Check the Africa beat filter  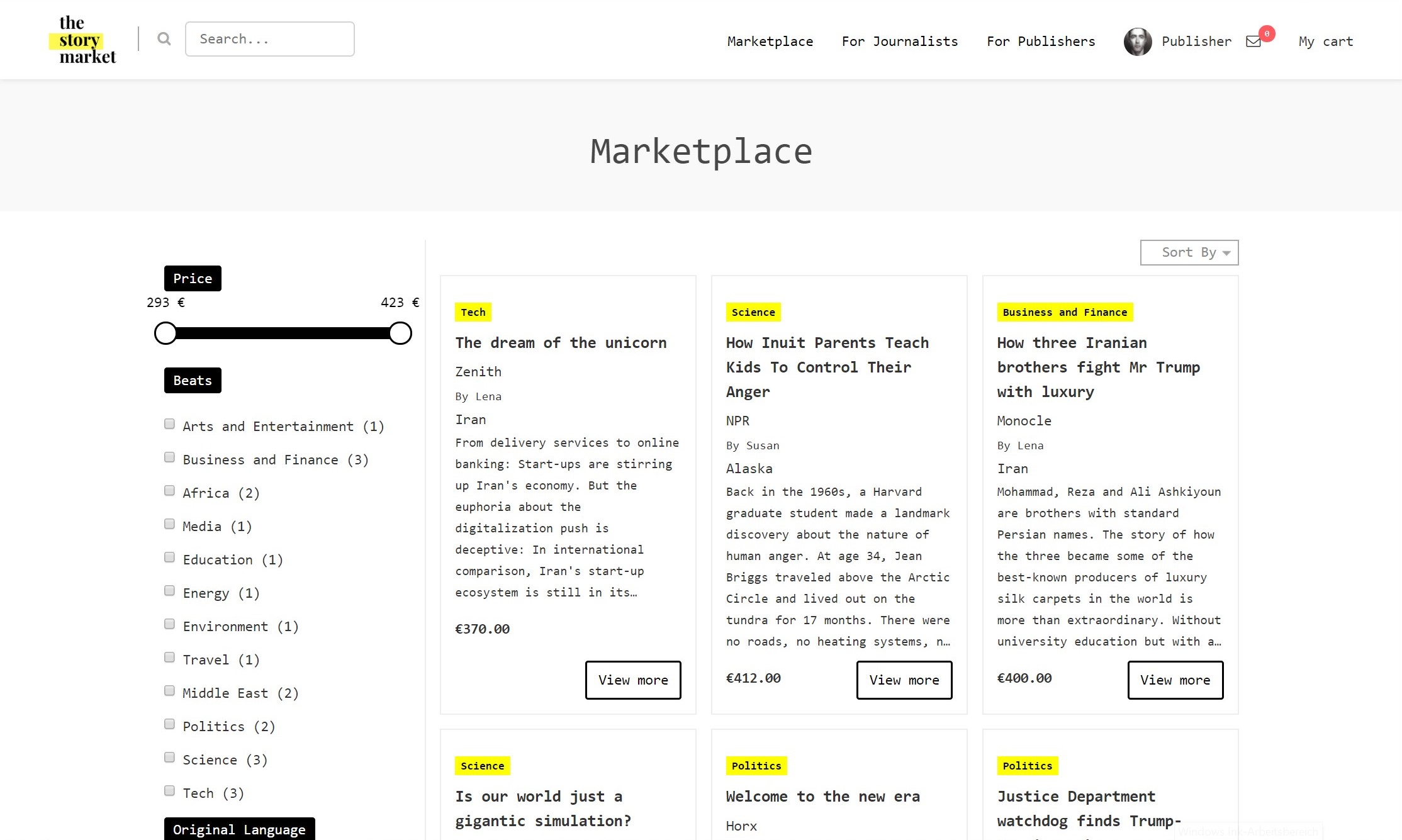169,491
